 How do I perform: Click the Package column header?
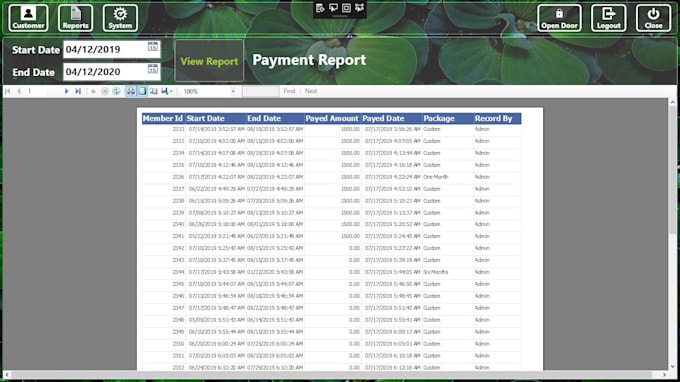point(448,118)
